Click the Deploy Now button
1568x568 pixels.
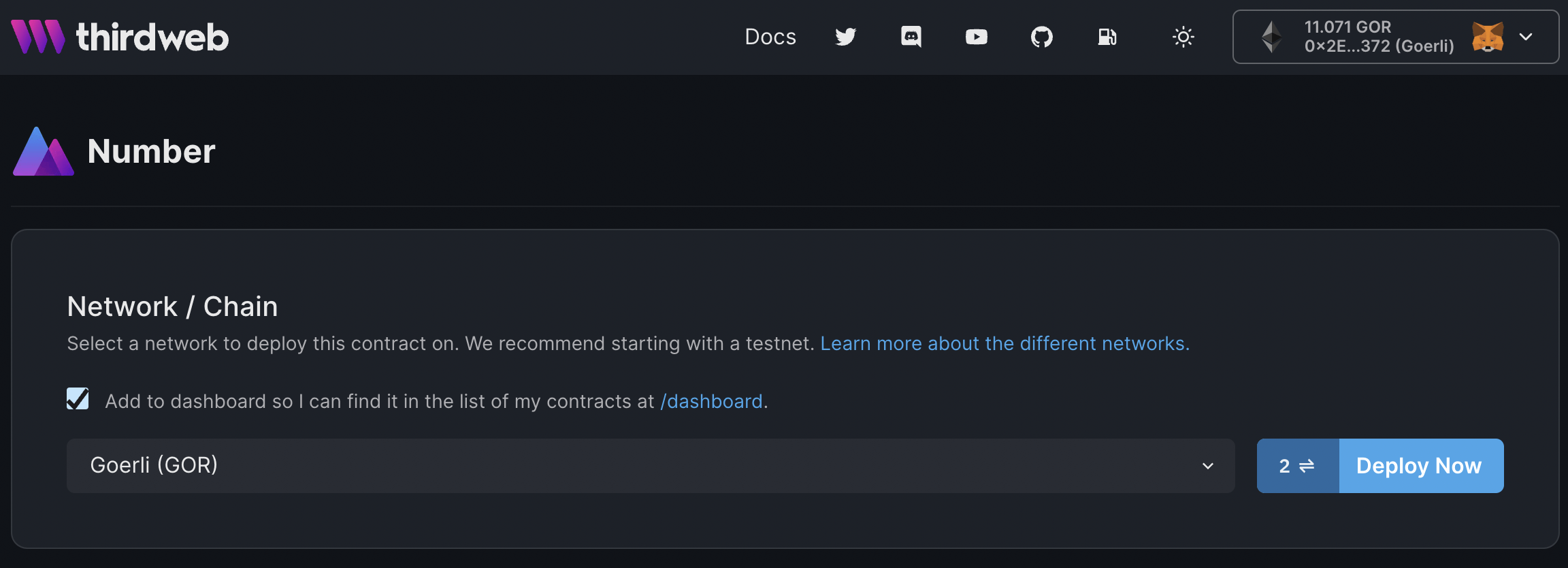click(x=1421, y=466)
